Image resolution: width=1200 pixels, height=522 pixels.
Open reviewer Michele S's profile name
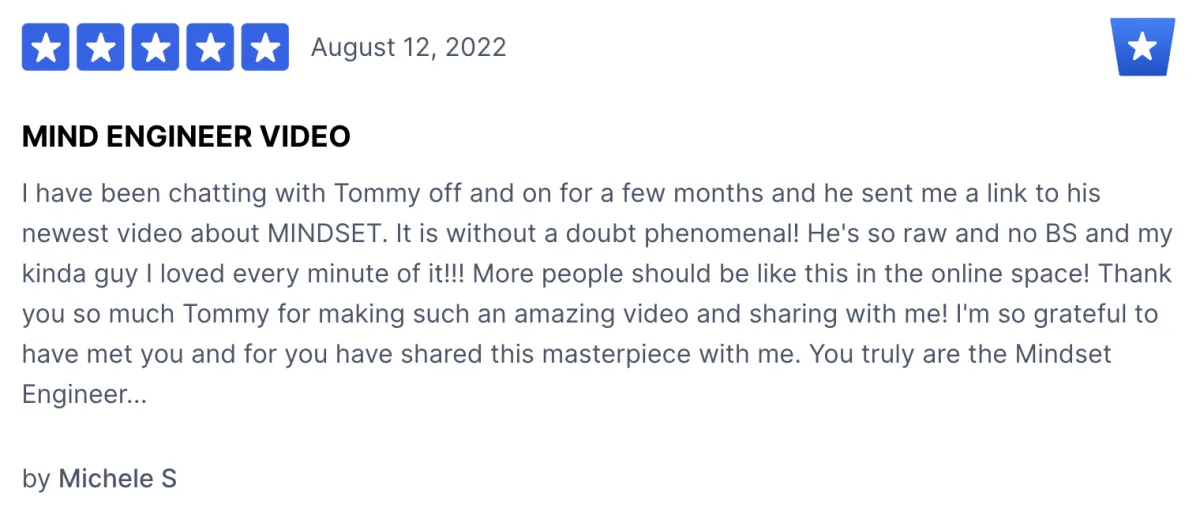[117, 478]
